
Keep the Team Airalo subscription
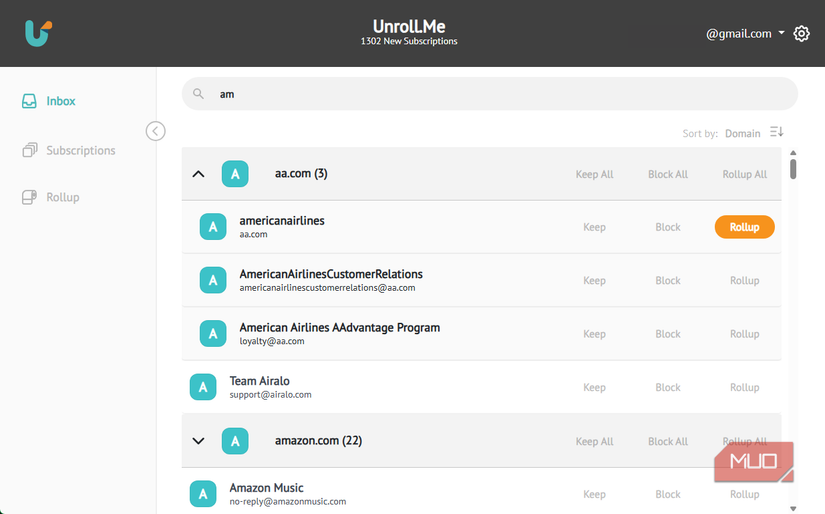pos(594,387)
